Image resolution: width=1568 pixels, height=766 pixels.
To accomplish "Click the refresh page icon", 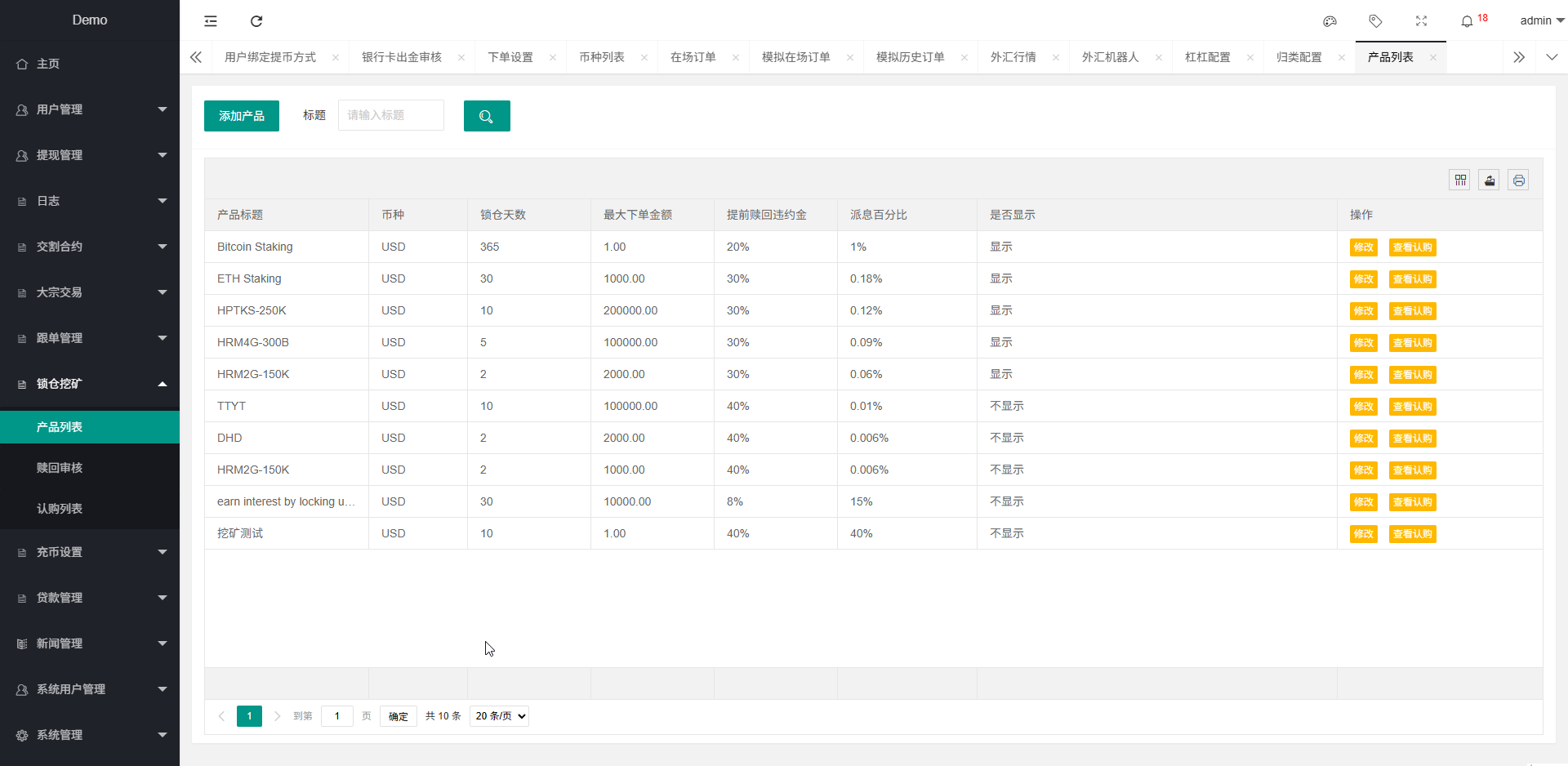I will 256,21.
